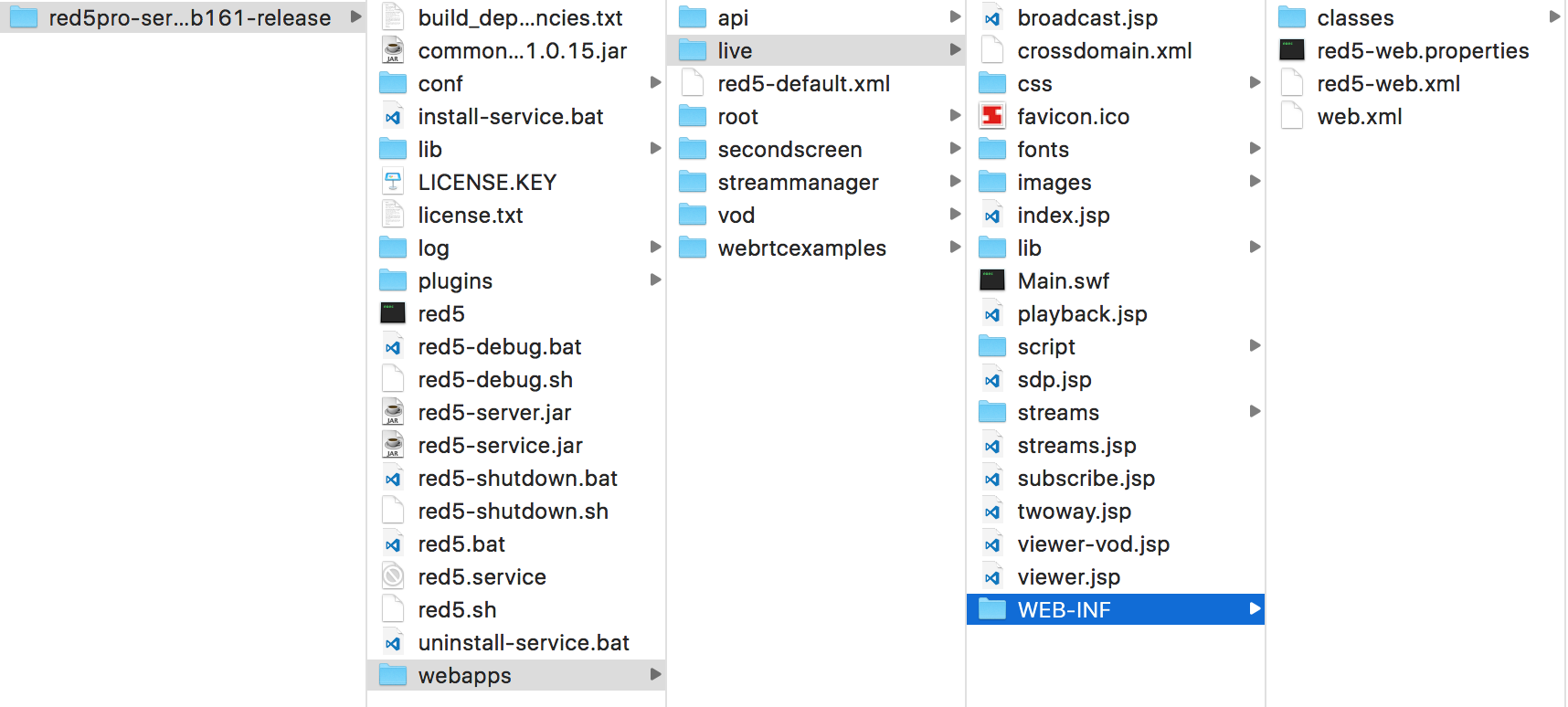1568x707 pixels.
Task: Select the red5-shutdown.sh file name
Action: [513, 511]
